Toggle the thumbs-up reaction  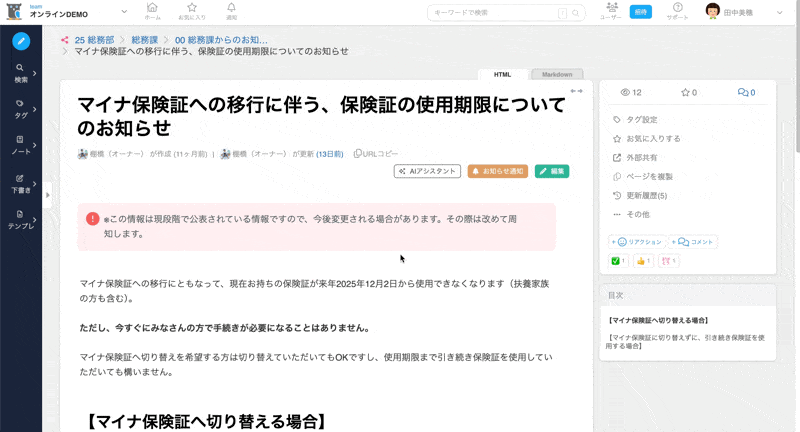642,261
